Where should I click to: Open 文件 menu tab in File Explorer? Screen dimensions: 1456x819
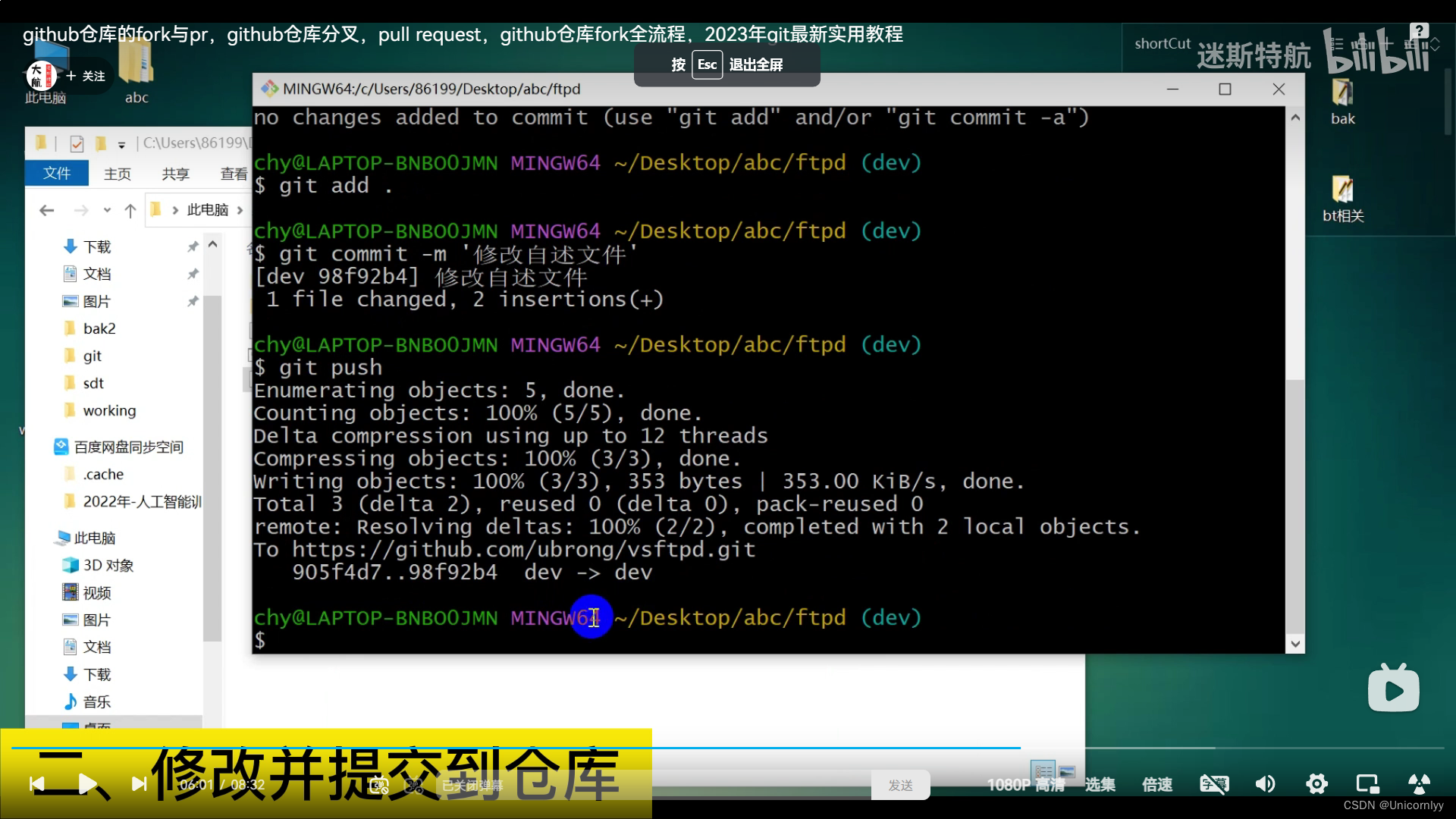coord(58,172)
